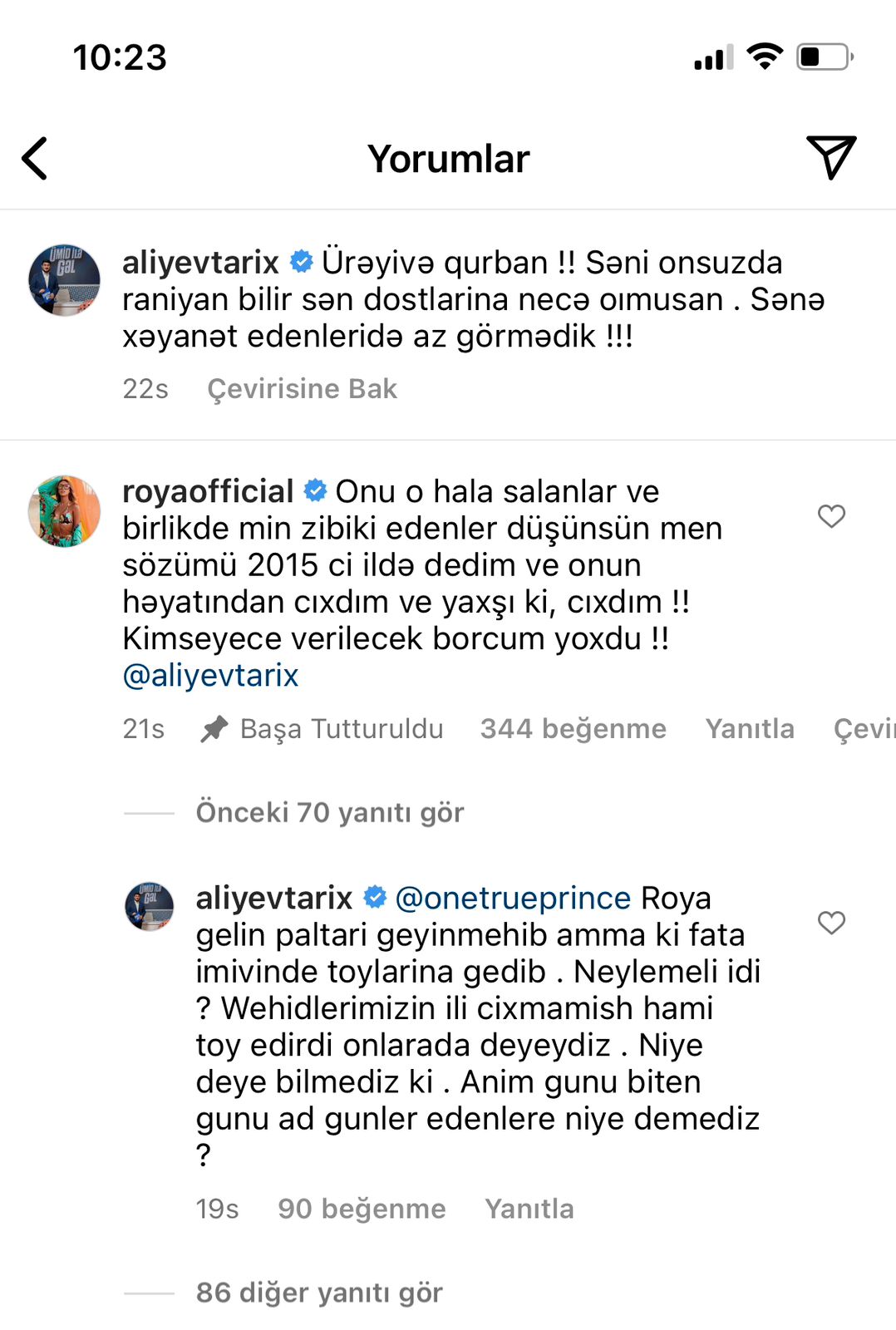The height and width of the screenshot is (1330, 896).
Task: Like royaofficial's pinned comment heart
Action: (x=831, y=516)
